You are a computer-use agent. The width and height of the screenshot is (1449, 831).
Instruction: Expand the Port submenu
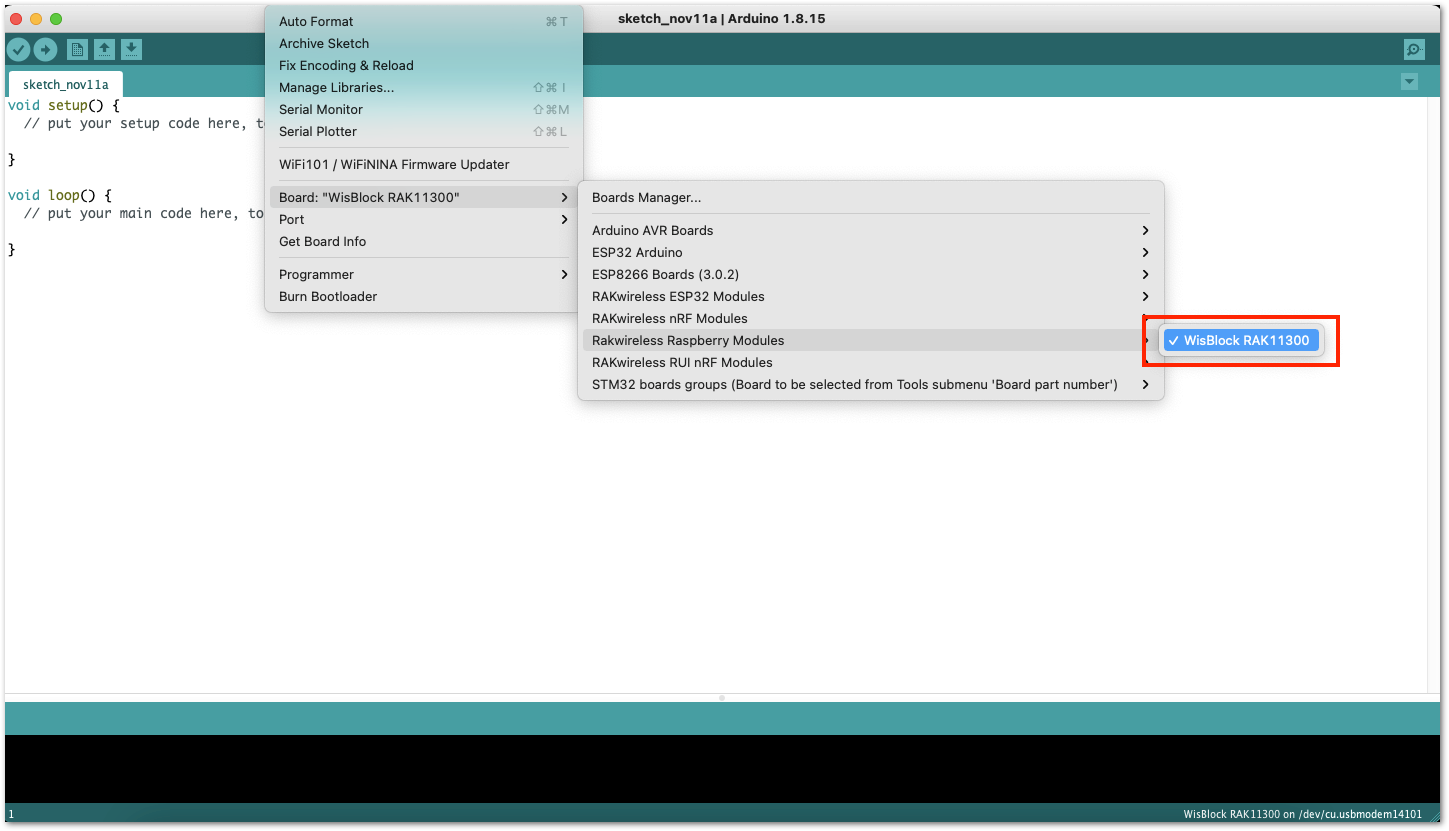[x=424, y=220]
